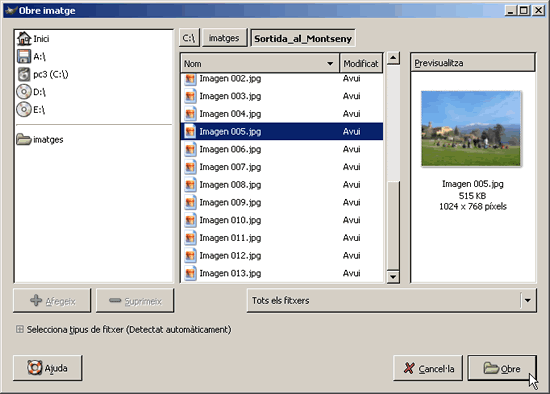Select the D:\ disc drive
The width and height of the screenshot is (550, 394).
pos(31,92)
